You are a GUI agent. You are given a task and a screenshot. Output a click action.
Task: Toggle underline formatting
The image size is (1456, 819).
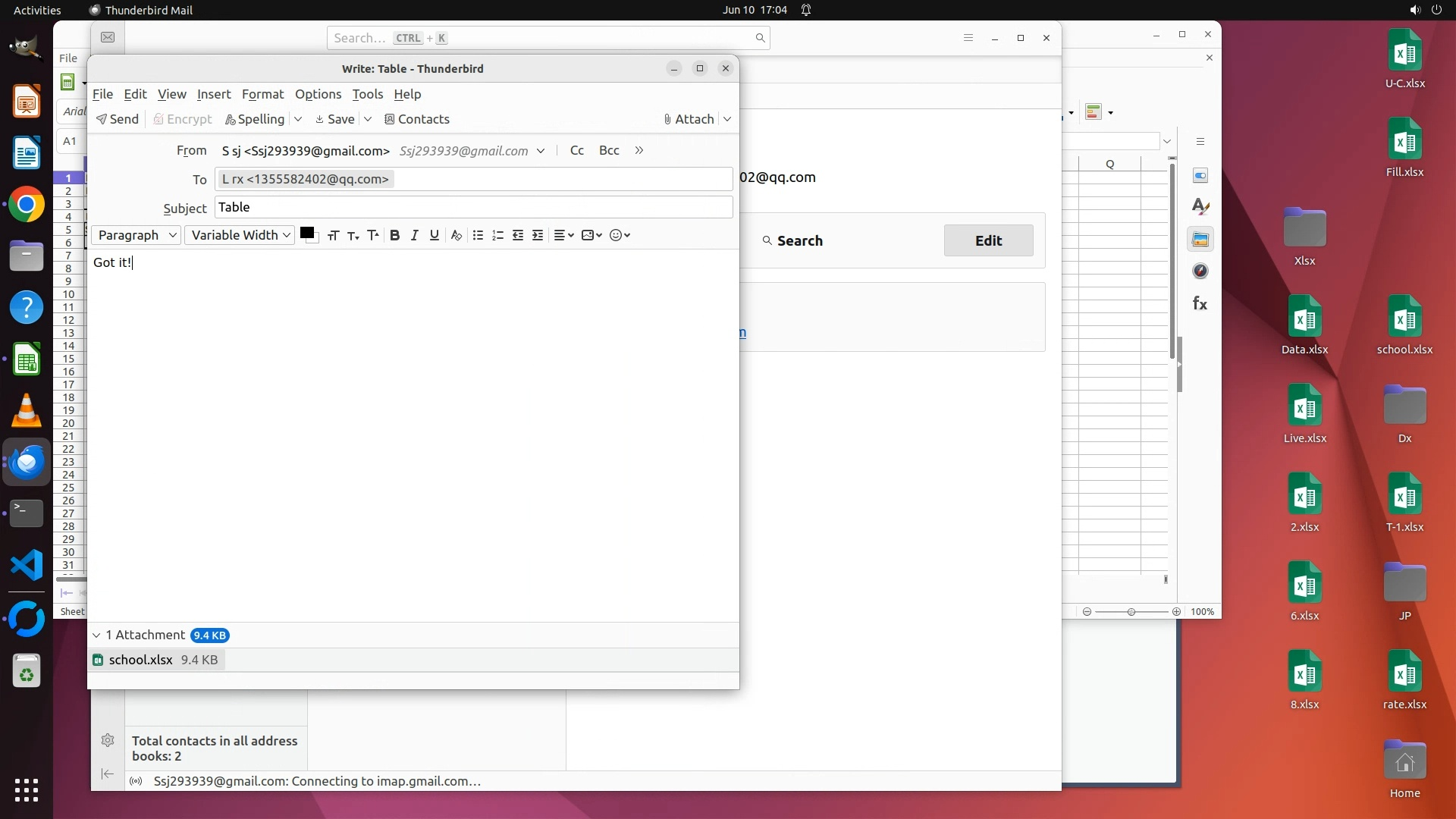coord(434,235)
